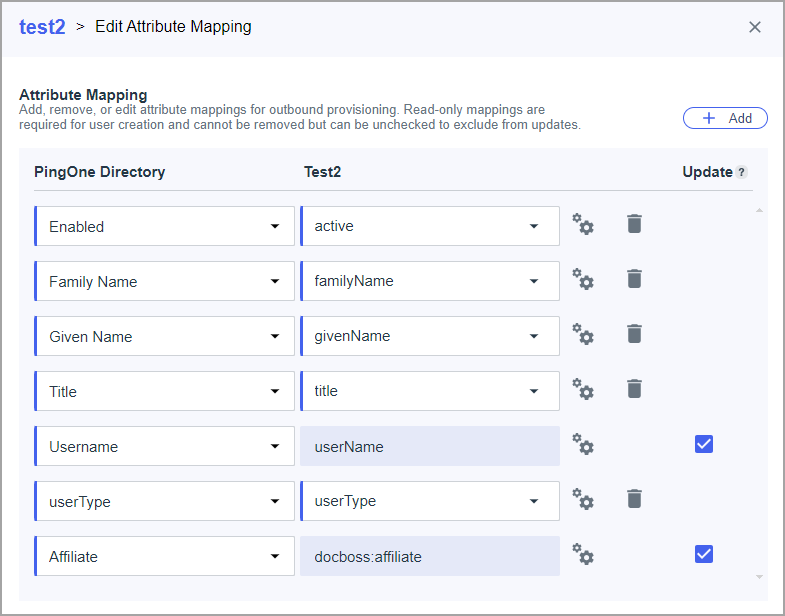The height and width of the screenshot is (616, 785).
Task: Go back via the test2 breadcrumb link
Action: coord(42,27)
